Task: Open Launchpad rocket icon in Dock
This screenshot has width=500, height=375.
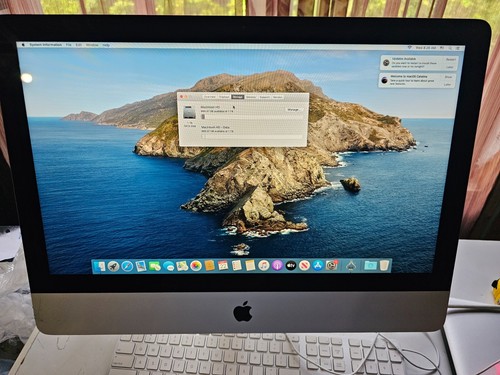Action: (113, 266)
